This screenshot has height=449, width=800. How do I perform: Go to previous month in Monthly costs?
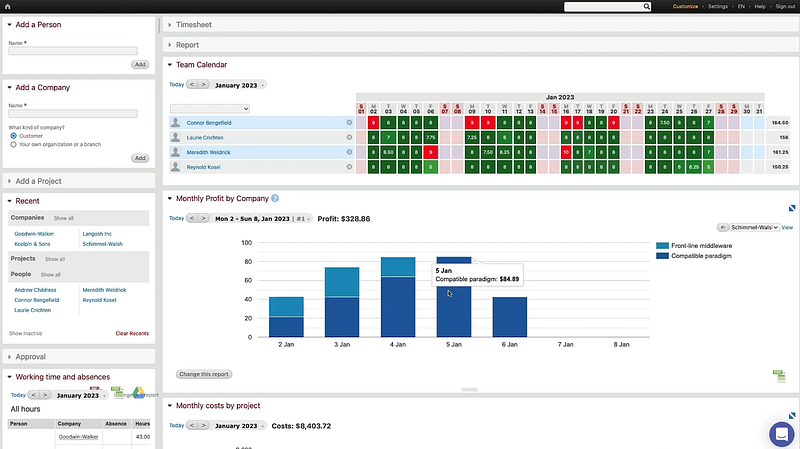pos(192,426)
